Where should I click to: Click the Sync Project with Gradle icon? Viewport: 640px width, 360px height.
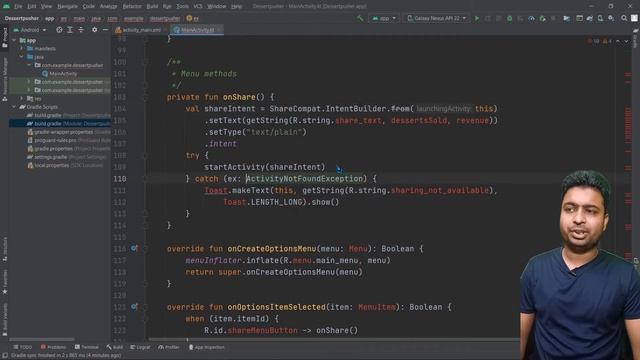(x=590, y=18)
